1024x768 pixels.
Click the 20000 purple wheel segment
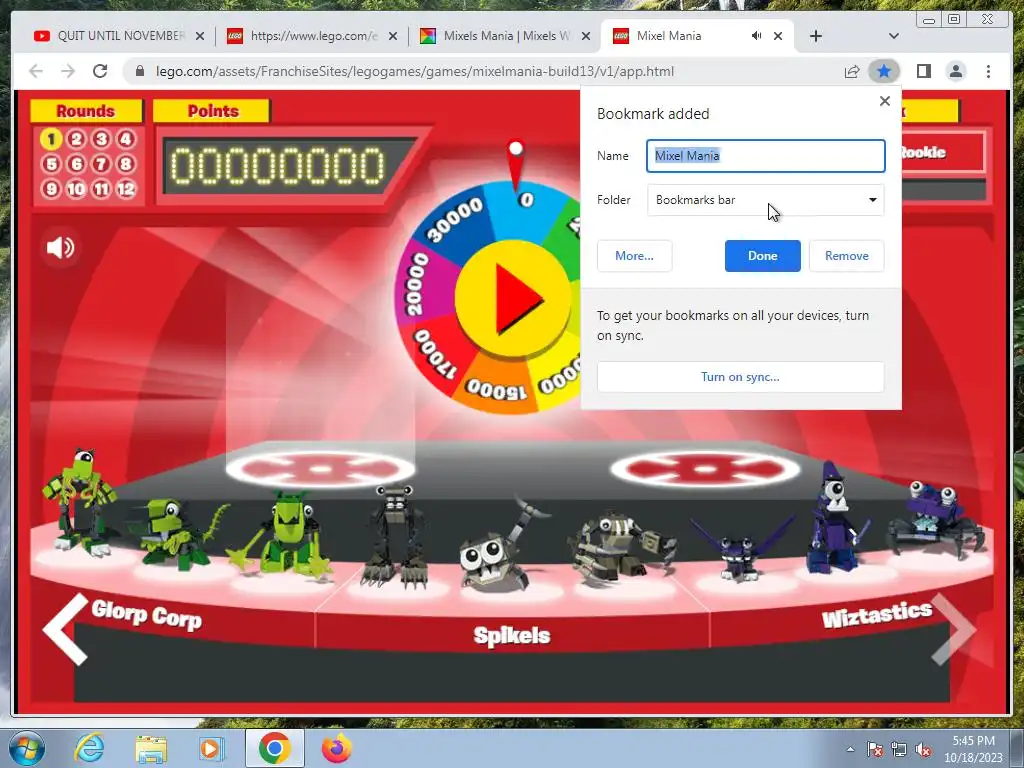pos(419,285)
